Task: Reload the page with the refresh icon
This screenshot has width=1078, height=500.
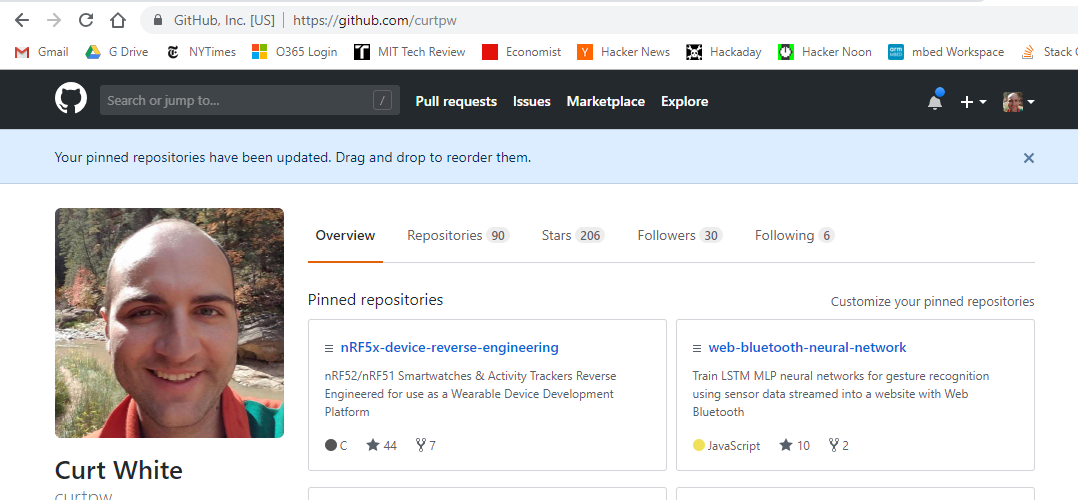Action: click(86, 20)
